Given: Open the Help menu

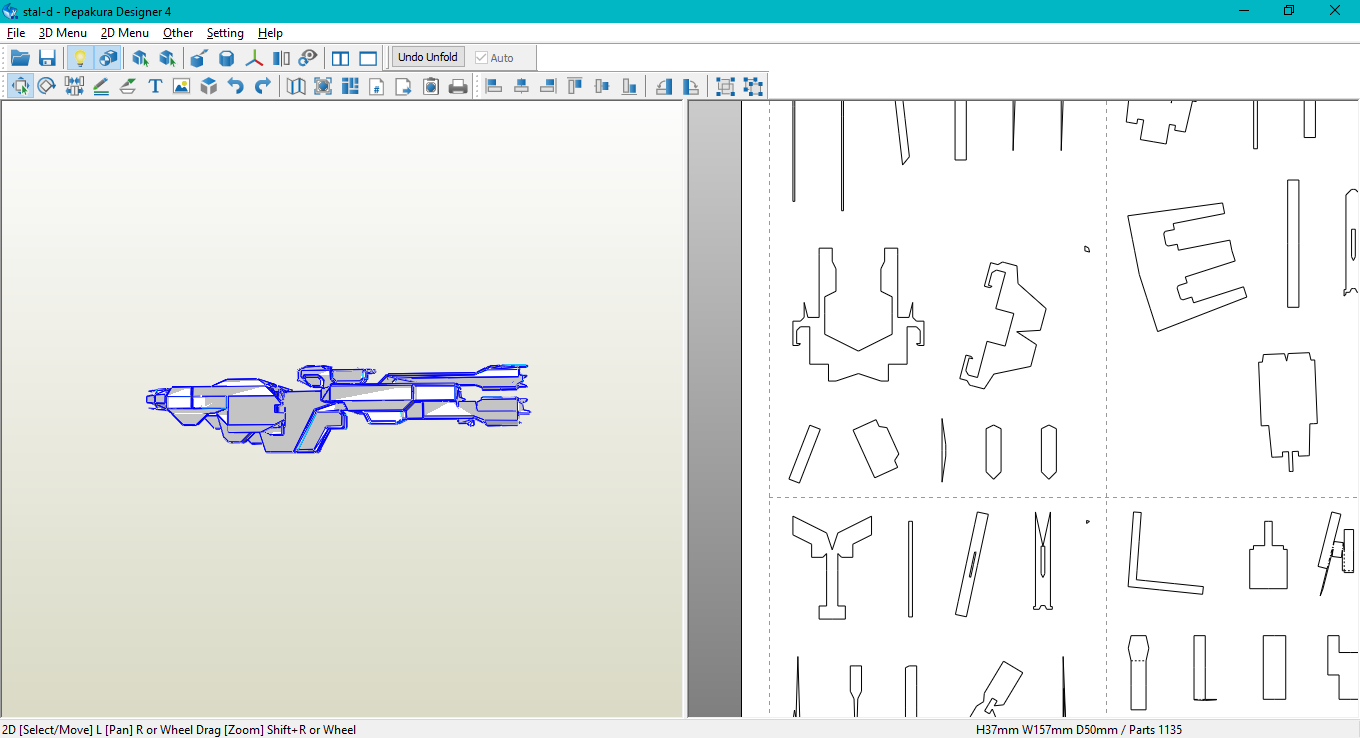Looking at the screenshot, I should (270, 33).
